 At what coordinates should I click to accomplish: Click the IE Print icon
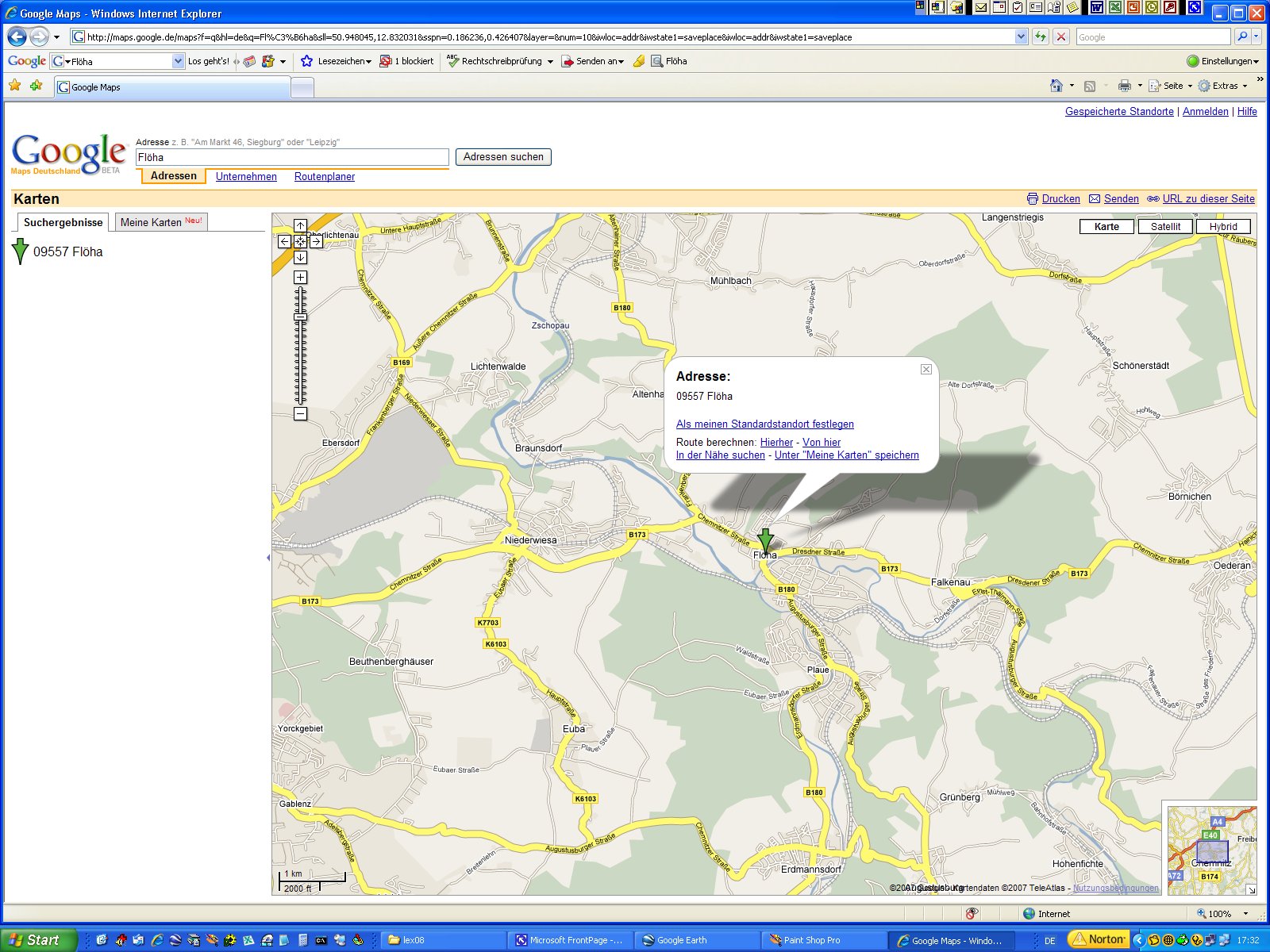[1124, 86]
